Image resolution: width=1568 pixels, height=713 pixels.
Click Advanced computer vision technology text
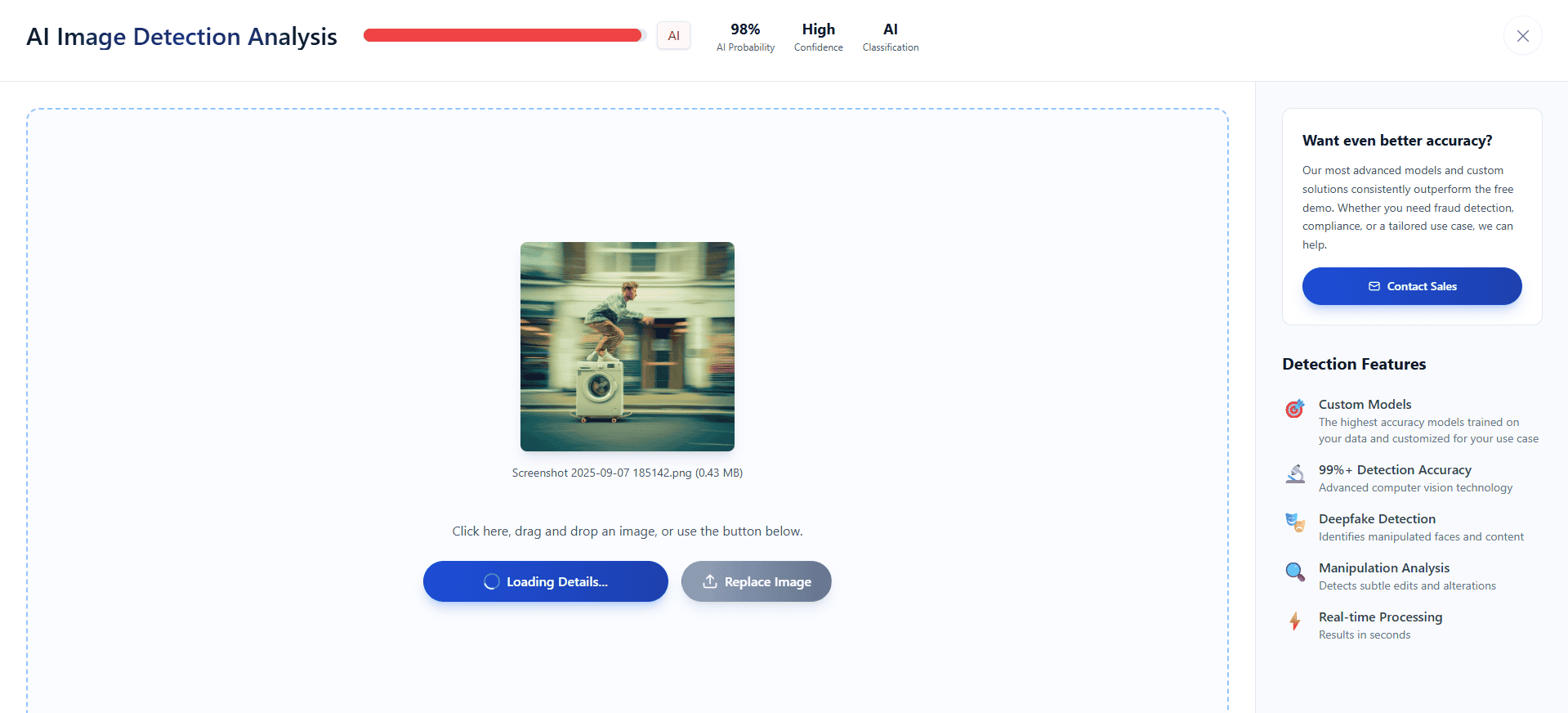point(1415,487)
